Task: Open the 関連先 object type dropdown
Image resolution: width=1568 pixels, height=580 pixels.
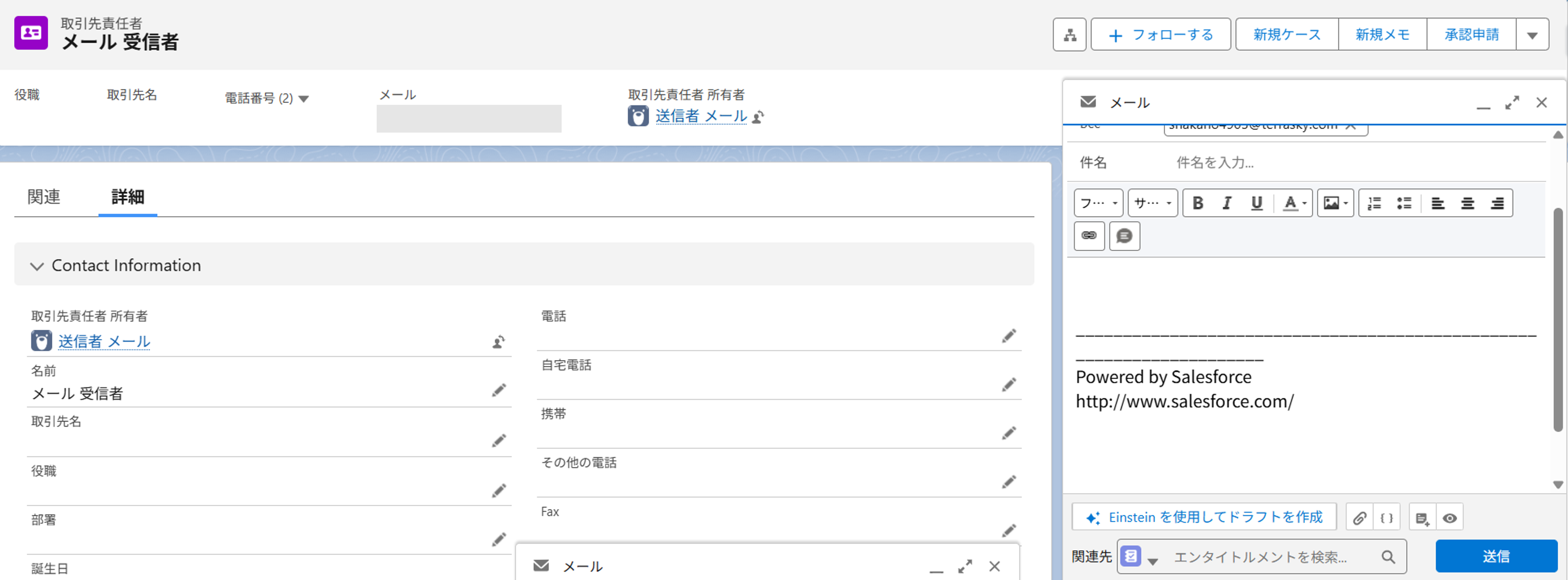Action: pyautogui.click(x=1140, y=557)
